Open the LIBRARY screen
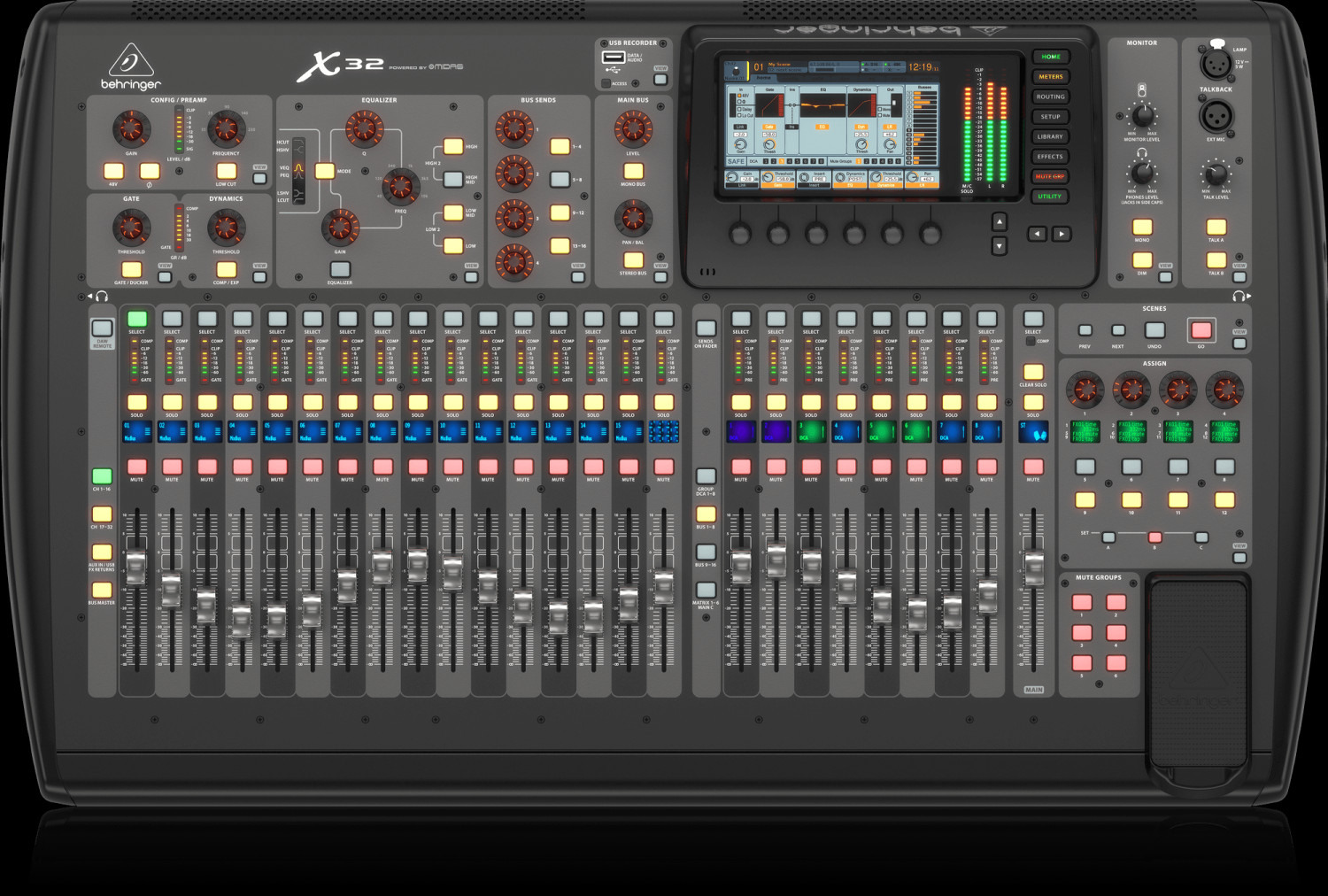 1051,136
